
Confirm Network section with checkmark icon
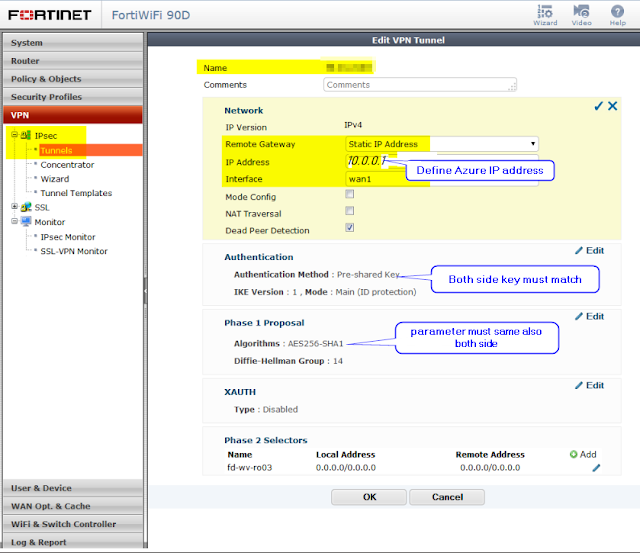click(x=598, y=106)
